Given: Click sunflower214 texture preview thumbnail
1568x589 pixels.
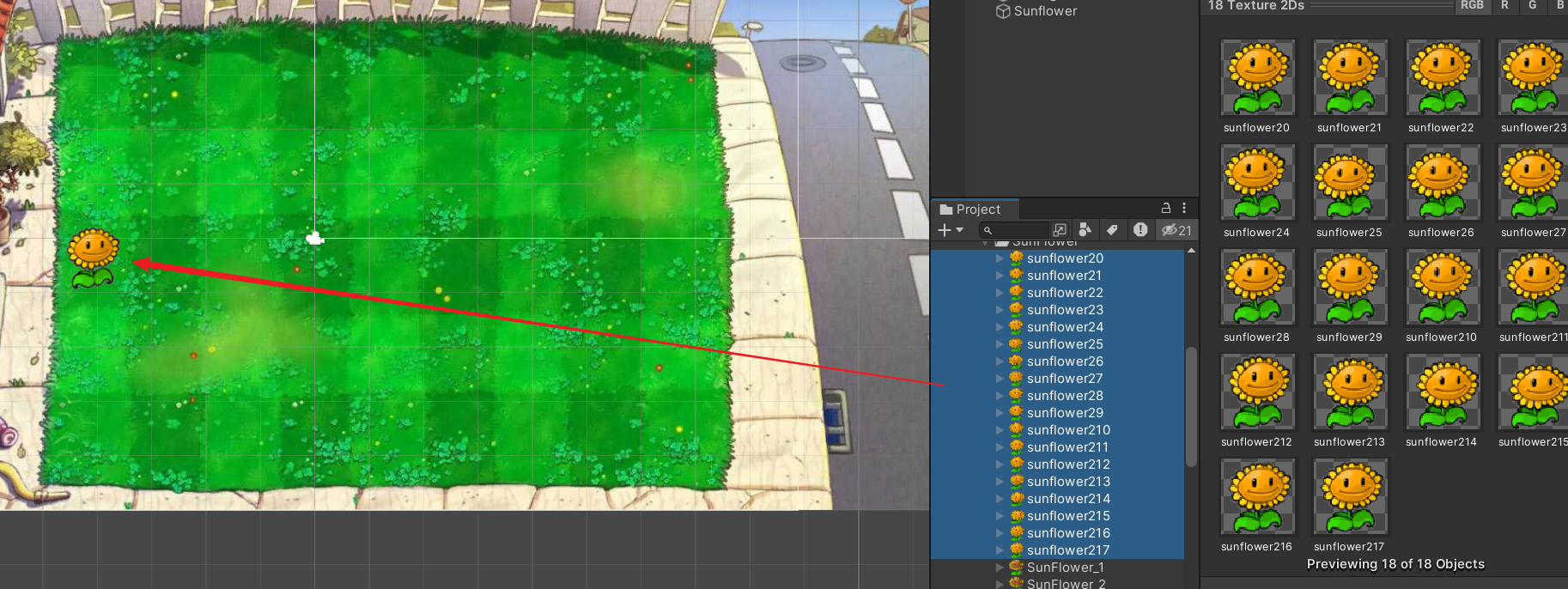Looking at the screenshot, I should pyautogui.click(x=1443, y=392).
